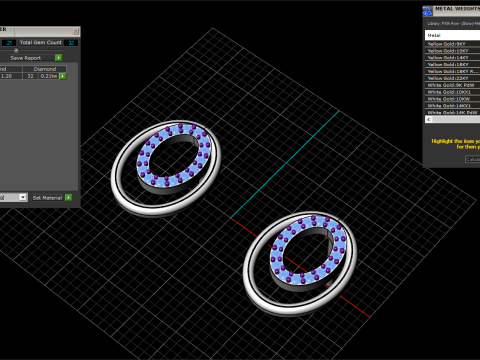Click the slider handle under Total Gem Count
This screenshot has width=480, height=360.
(x=16, y=51)
